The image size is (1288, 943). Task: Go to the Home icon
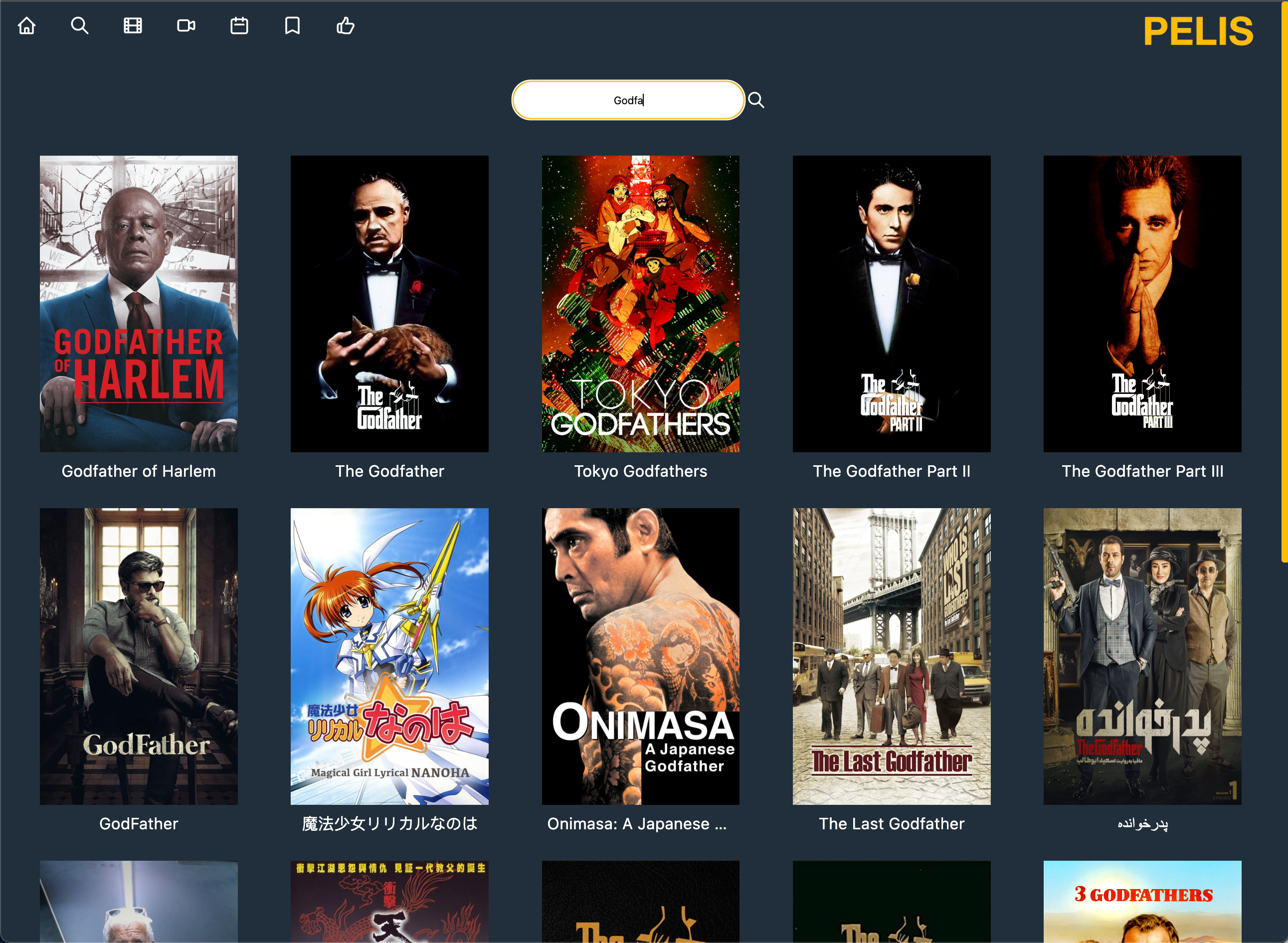[x=26, y=26]
